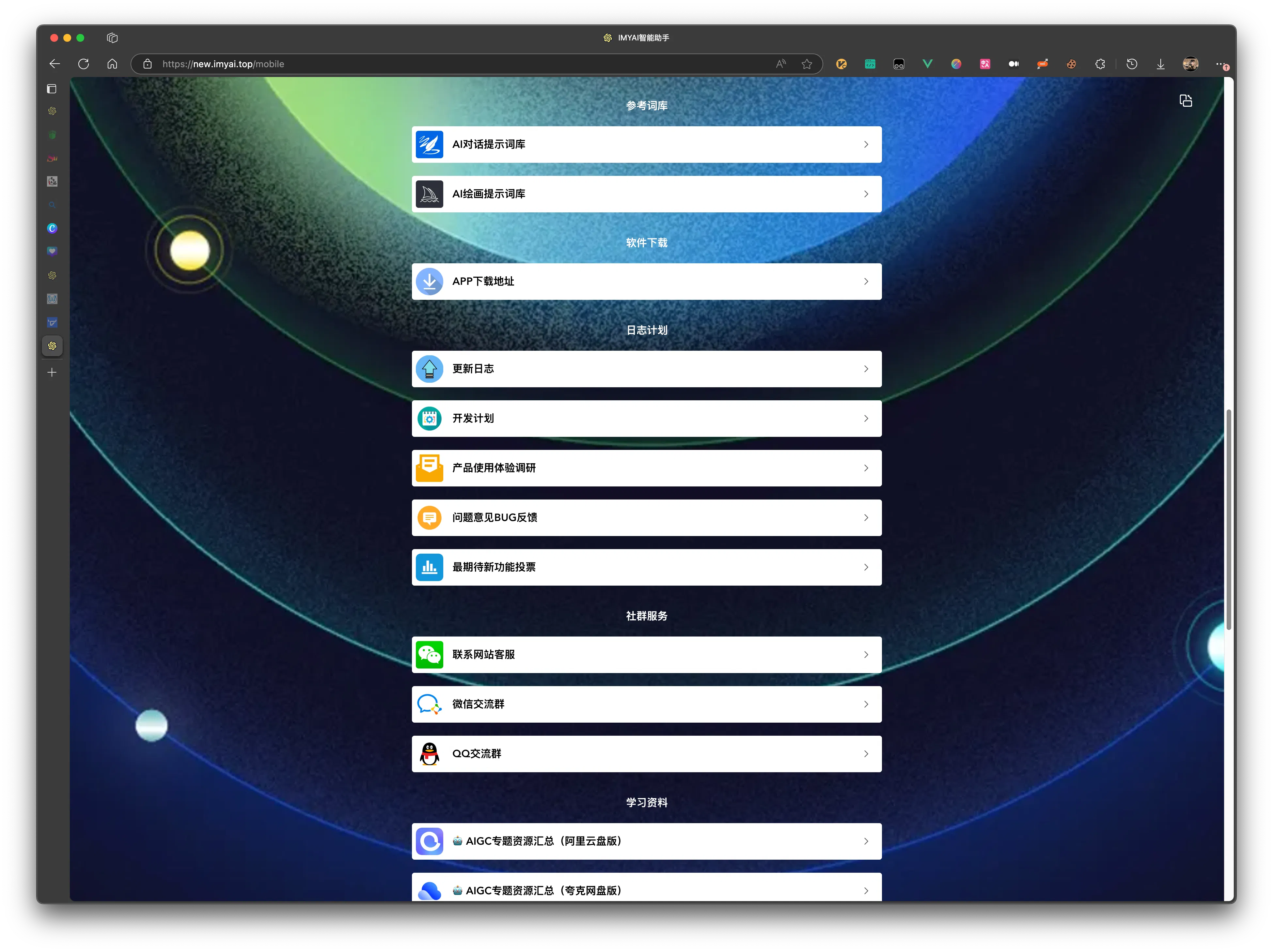Open a new tab with plus button

pyautogui.click(x=52, y=372)
